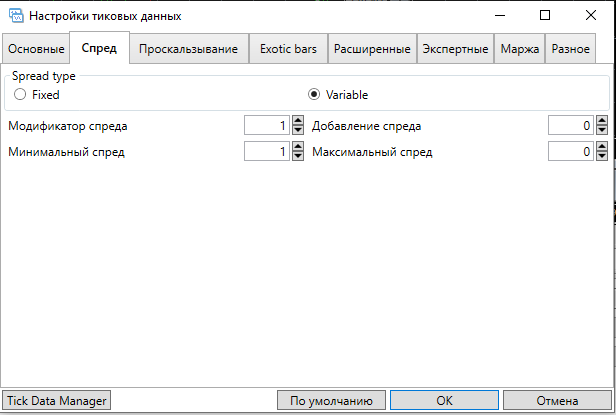Focus the Модификатор спреда input field
The height and width of the screenshot is (415, 616).
tap(267, 125)
